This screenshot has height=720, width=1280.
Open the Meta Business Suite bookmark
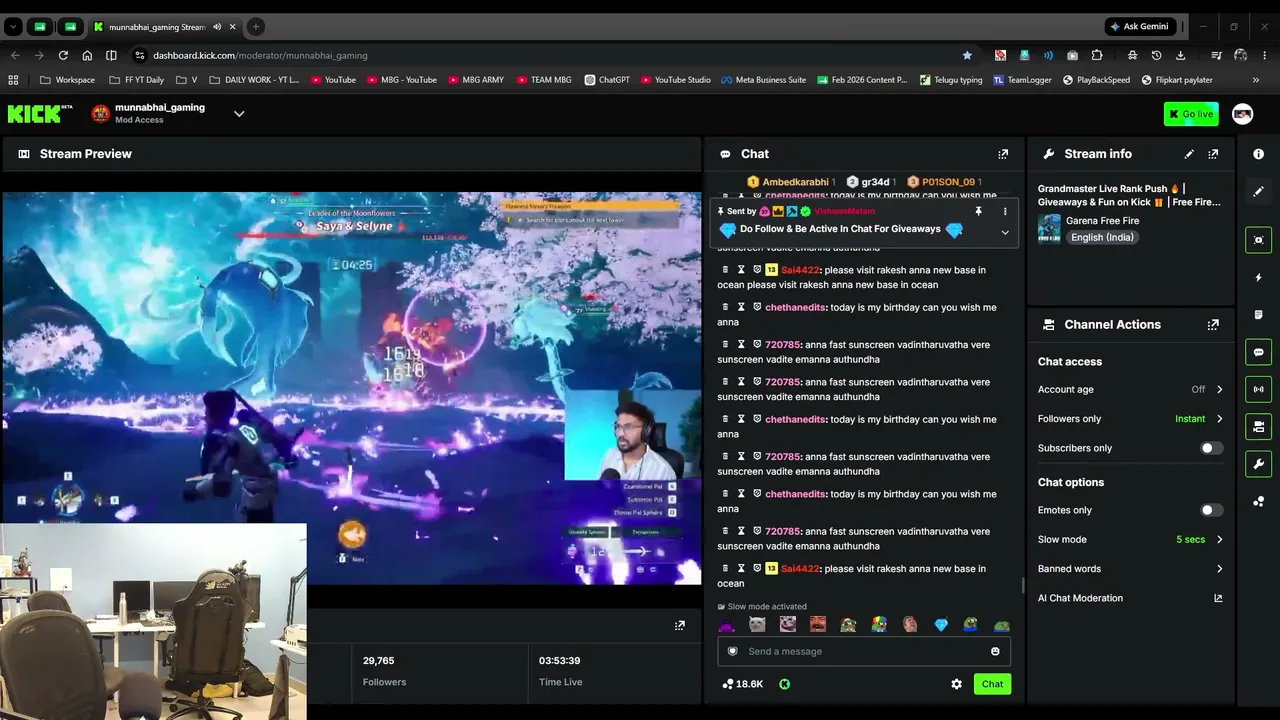(763, 80)
